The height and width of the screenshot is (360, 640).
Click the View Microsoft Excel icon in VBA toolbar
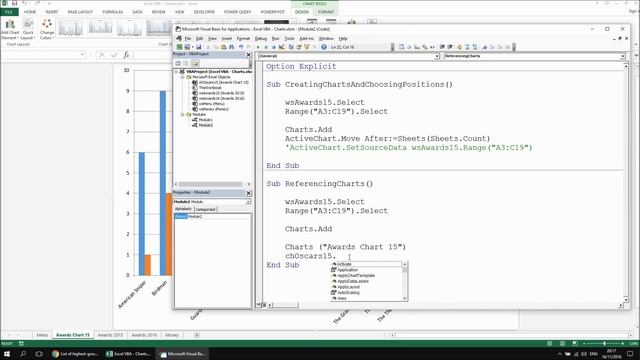pyautogui.click(x=180, y=47)
